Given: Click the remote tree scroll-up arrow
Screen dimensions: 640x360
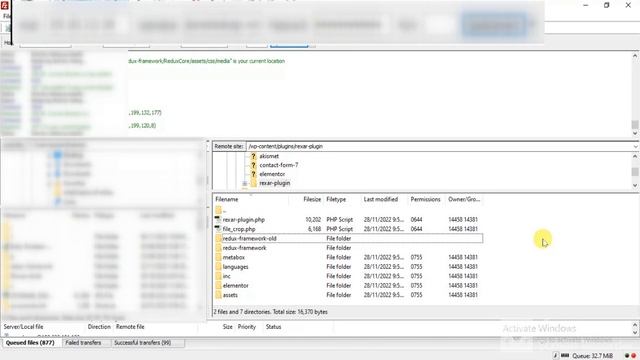Looking at the screenshot, I should (x=635, y=156).
